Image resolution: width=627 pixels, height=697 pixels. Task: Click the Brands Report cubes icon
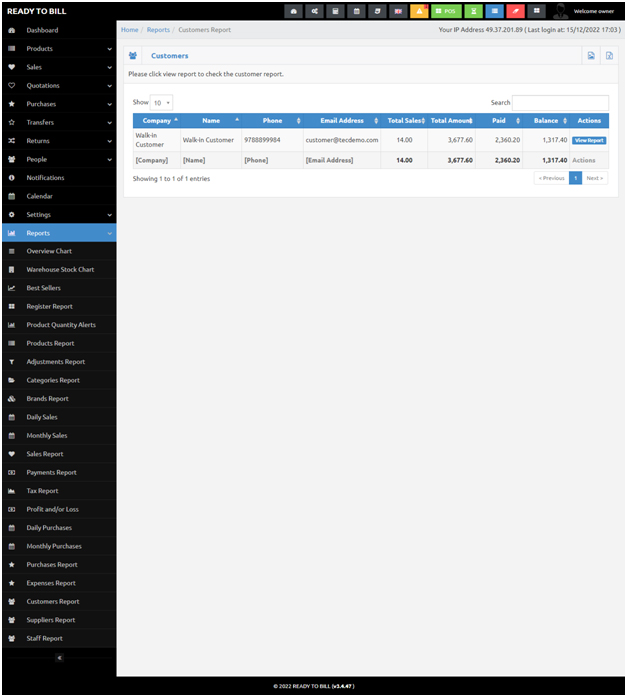tap(12, 399)
